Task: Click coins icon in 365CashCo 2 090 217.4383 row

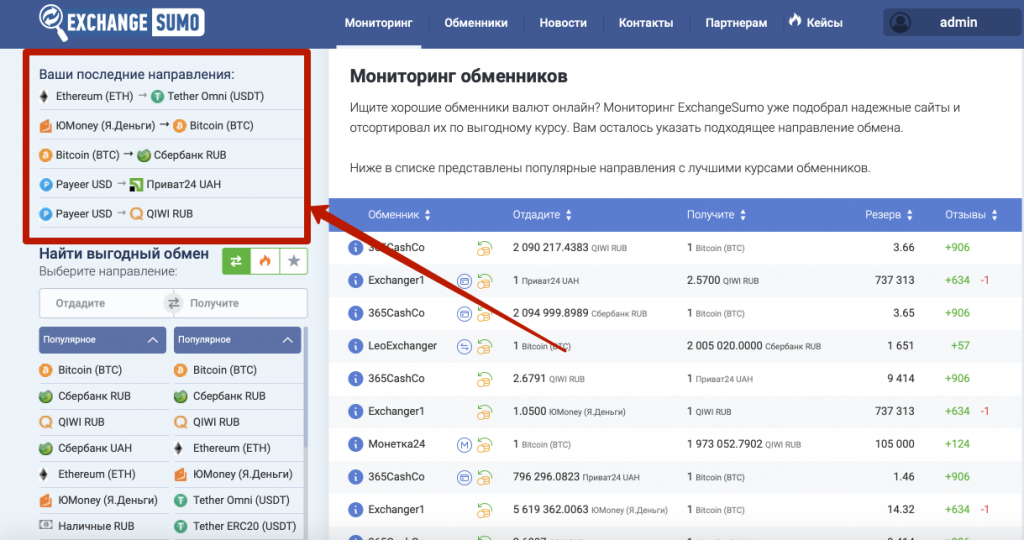Action: 484,248
